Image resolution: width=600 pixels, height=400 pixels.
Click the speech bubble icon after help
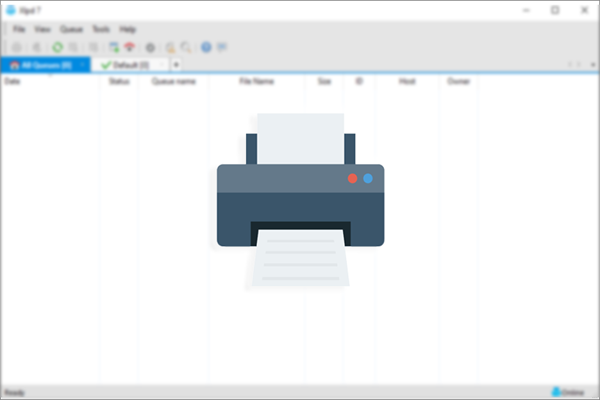pyautogui.click(x=221, y=47)
